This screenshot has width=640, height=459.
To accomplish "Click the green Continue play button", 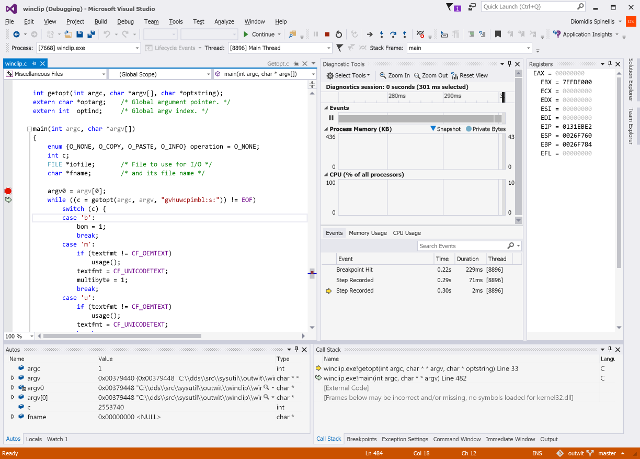I will coord(259,35).
